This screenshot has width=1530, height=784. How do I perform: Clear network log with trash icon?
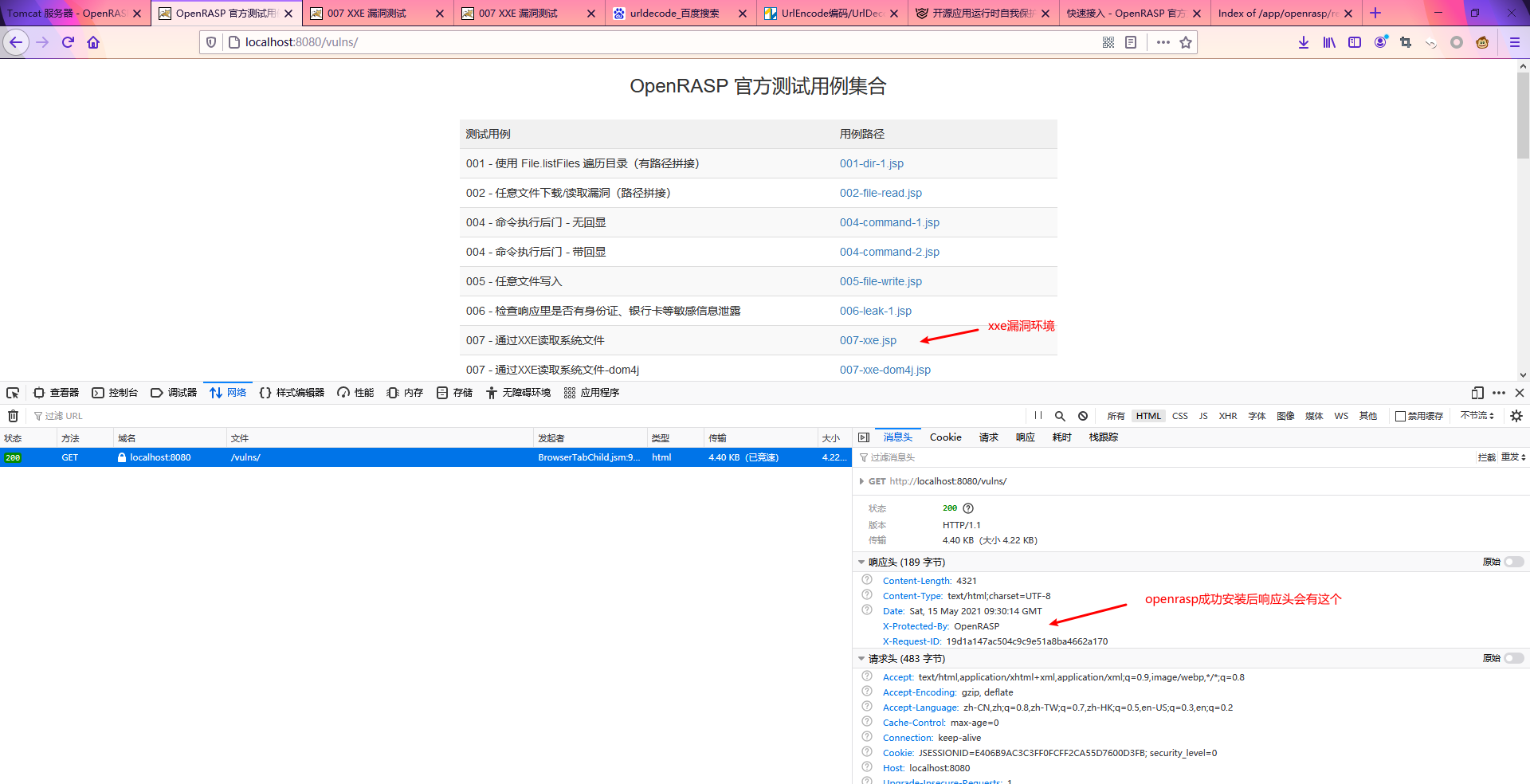[13, 416]
